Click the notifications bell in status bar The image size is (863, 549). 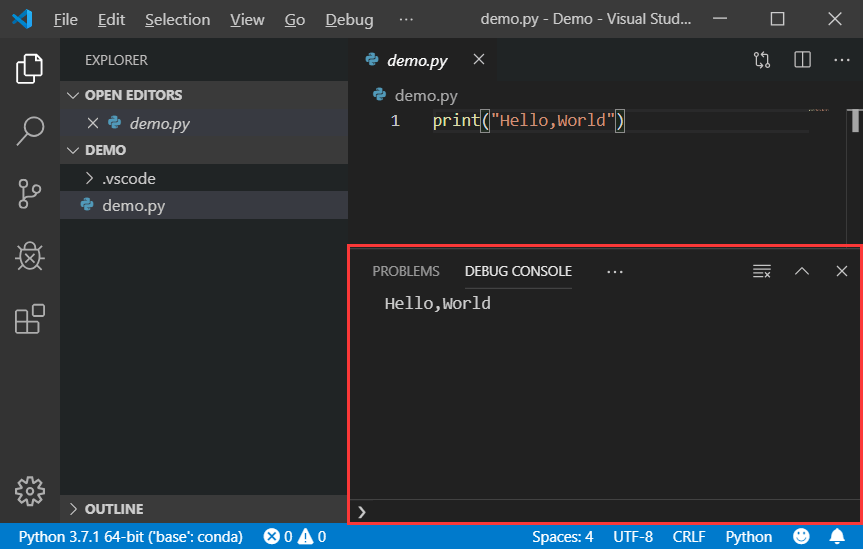coord(837,536)
